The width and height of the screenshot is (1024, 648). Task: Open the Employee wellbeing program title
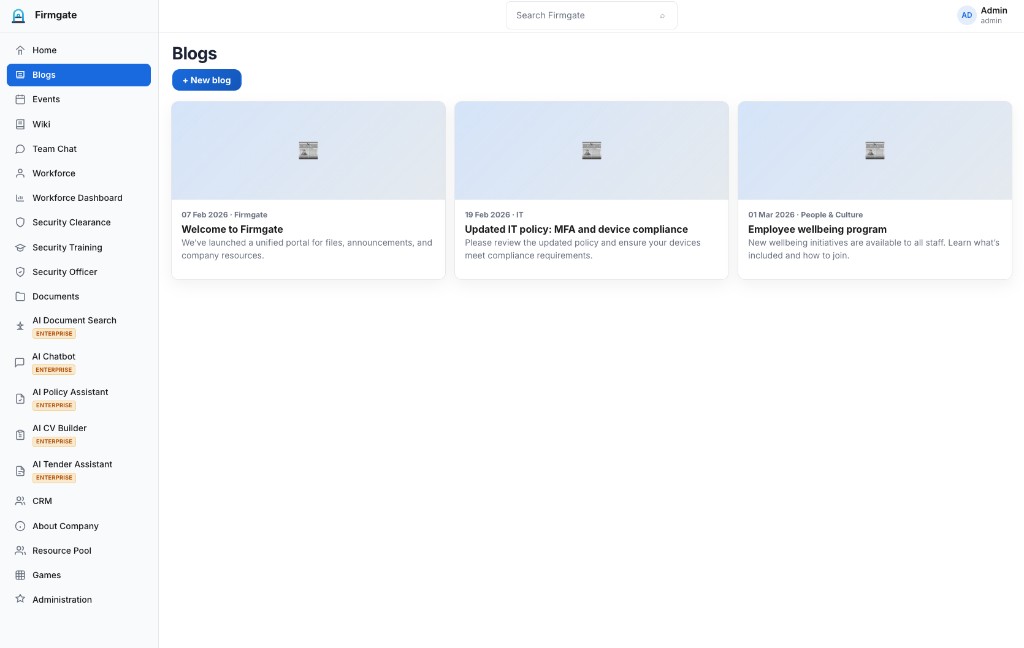[x=817, y=229]
